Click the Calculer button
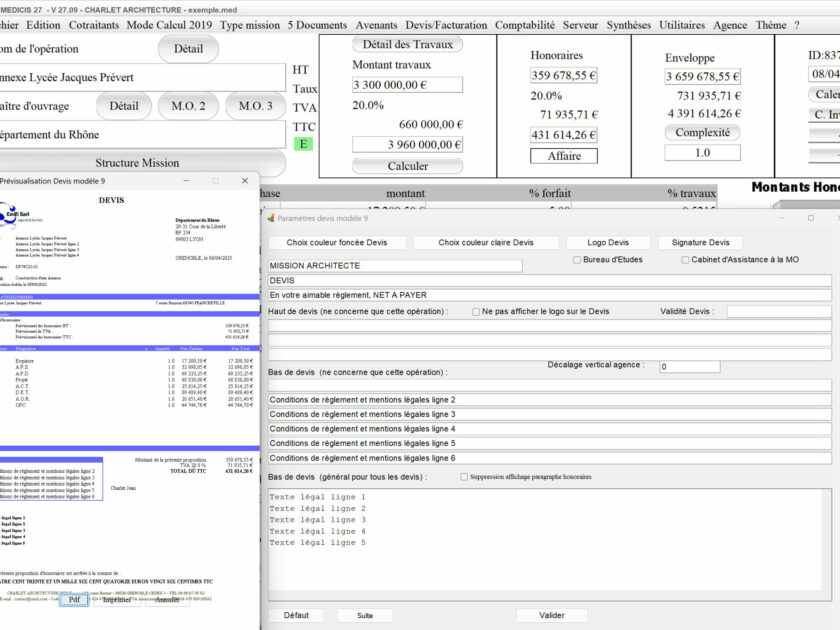Screen dimensions: 840x630 point(408,166)
